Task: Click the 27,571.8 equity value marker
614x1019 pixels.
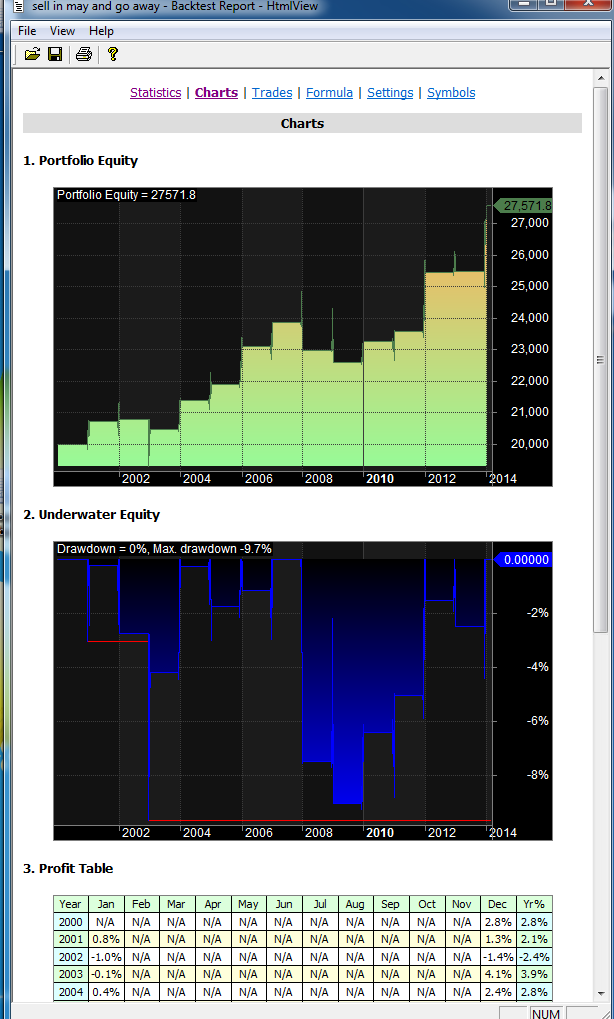Action: 524,205
